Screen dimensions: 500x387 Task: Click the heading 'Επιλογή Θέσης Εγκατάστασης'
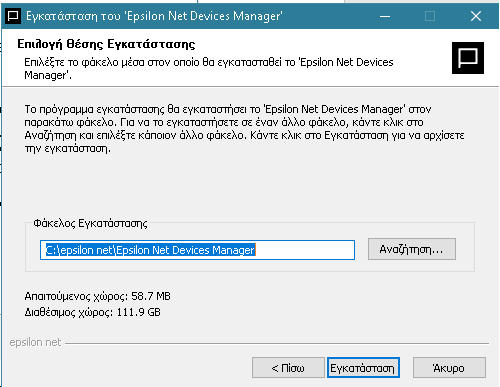click(x=106, y=44)
